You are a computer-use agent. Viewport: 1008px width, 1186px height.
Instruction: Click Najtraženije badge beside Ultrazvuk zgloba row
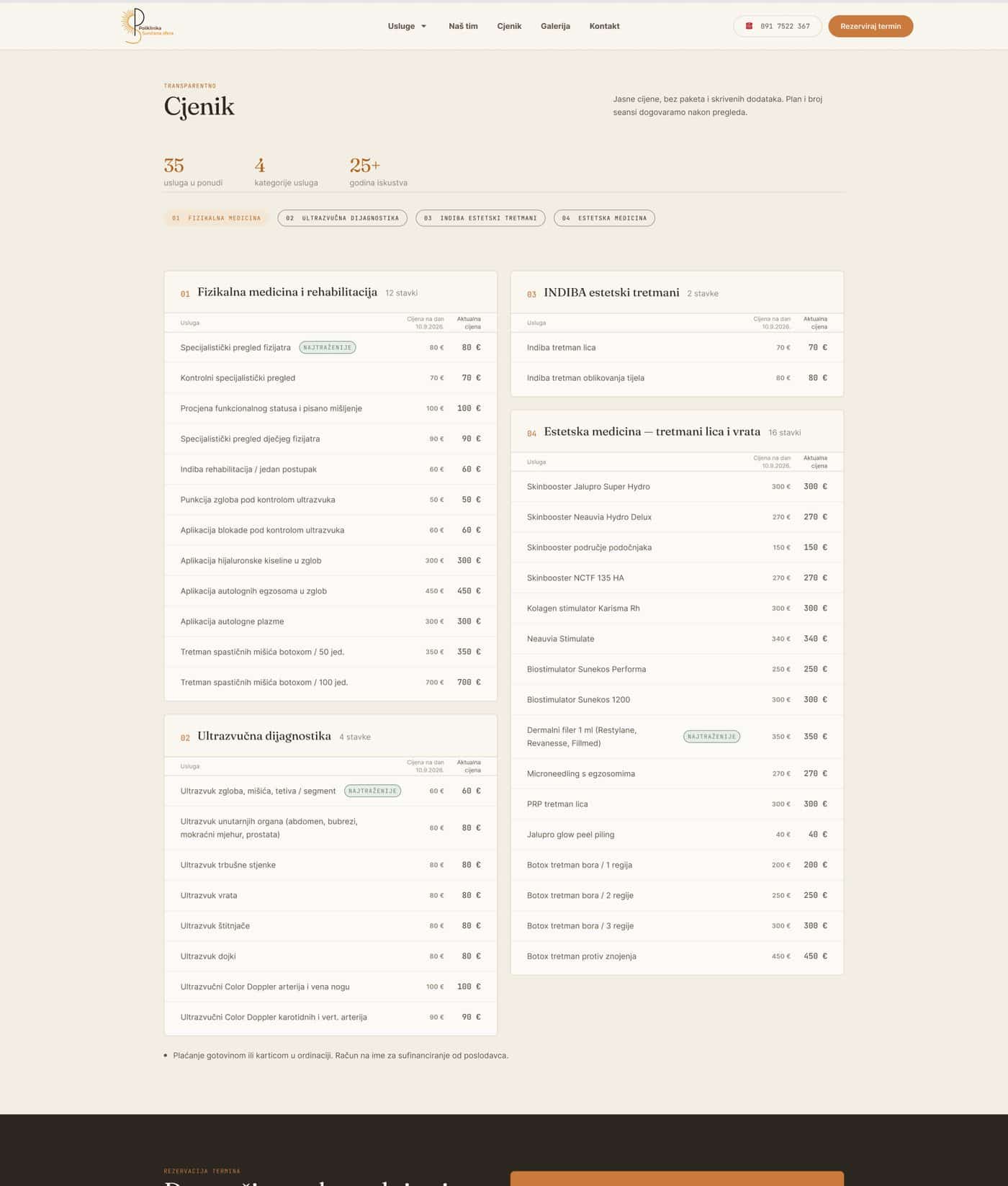tap(373, 791)
